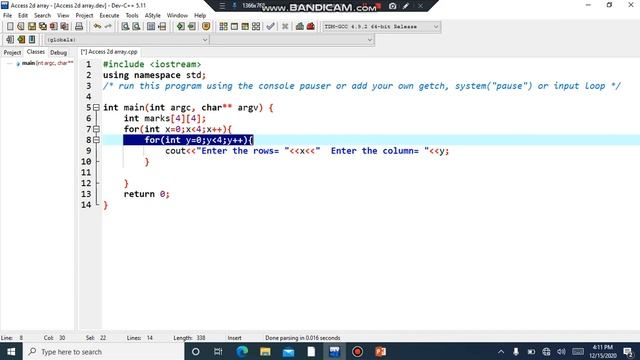Open the Execute menu
The height and width of the screenshot is (360, 640).
point(109,16)
